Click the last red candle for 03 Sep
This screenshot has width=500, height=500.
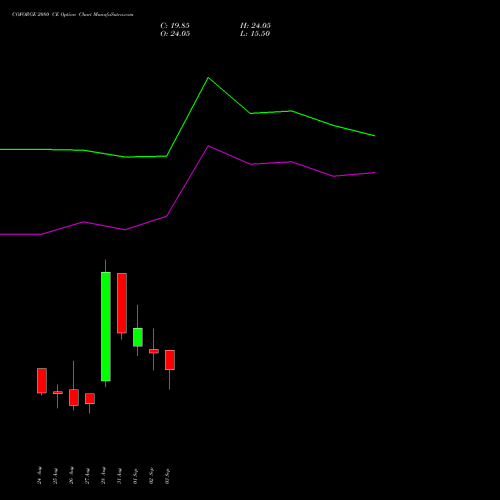(x=170, y=360)
